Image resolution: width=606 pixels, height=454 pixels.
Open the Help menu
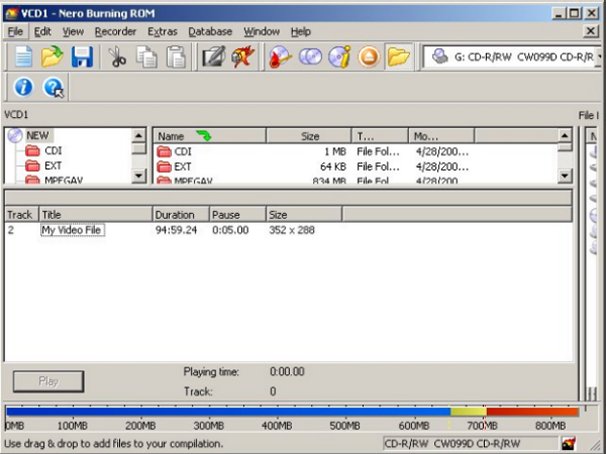coord(301,31)
